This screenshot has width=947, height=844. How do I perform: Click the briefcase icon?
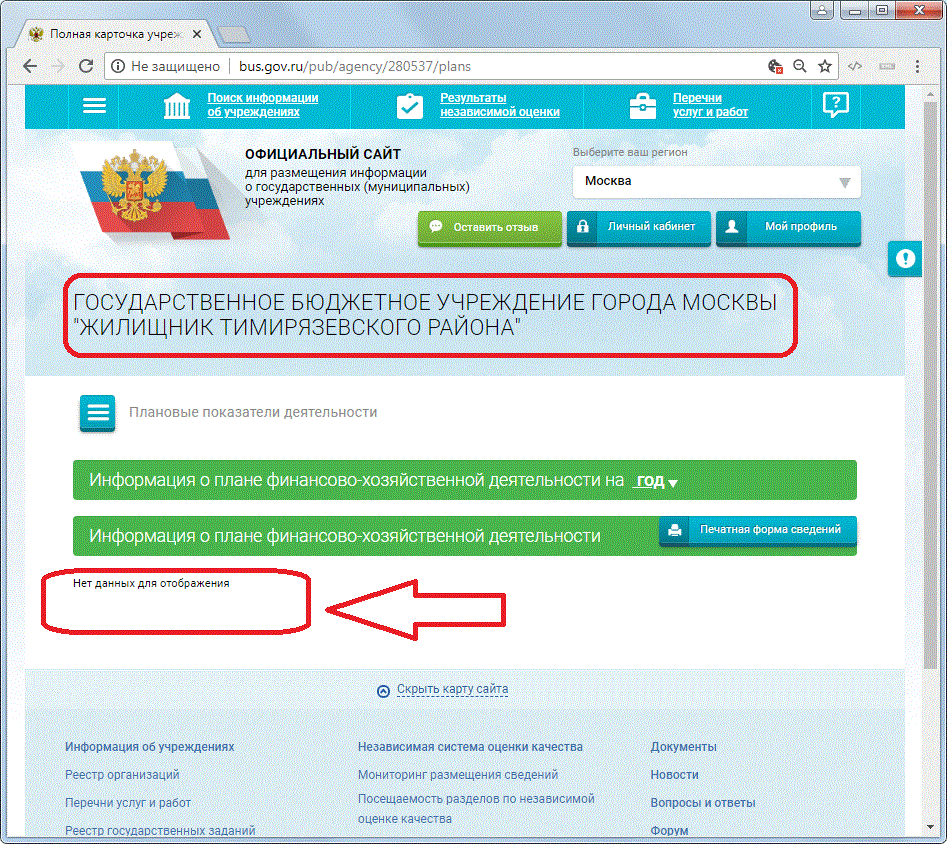pyautogui.click(x=643, y=106)
